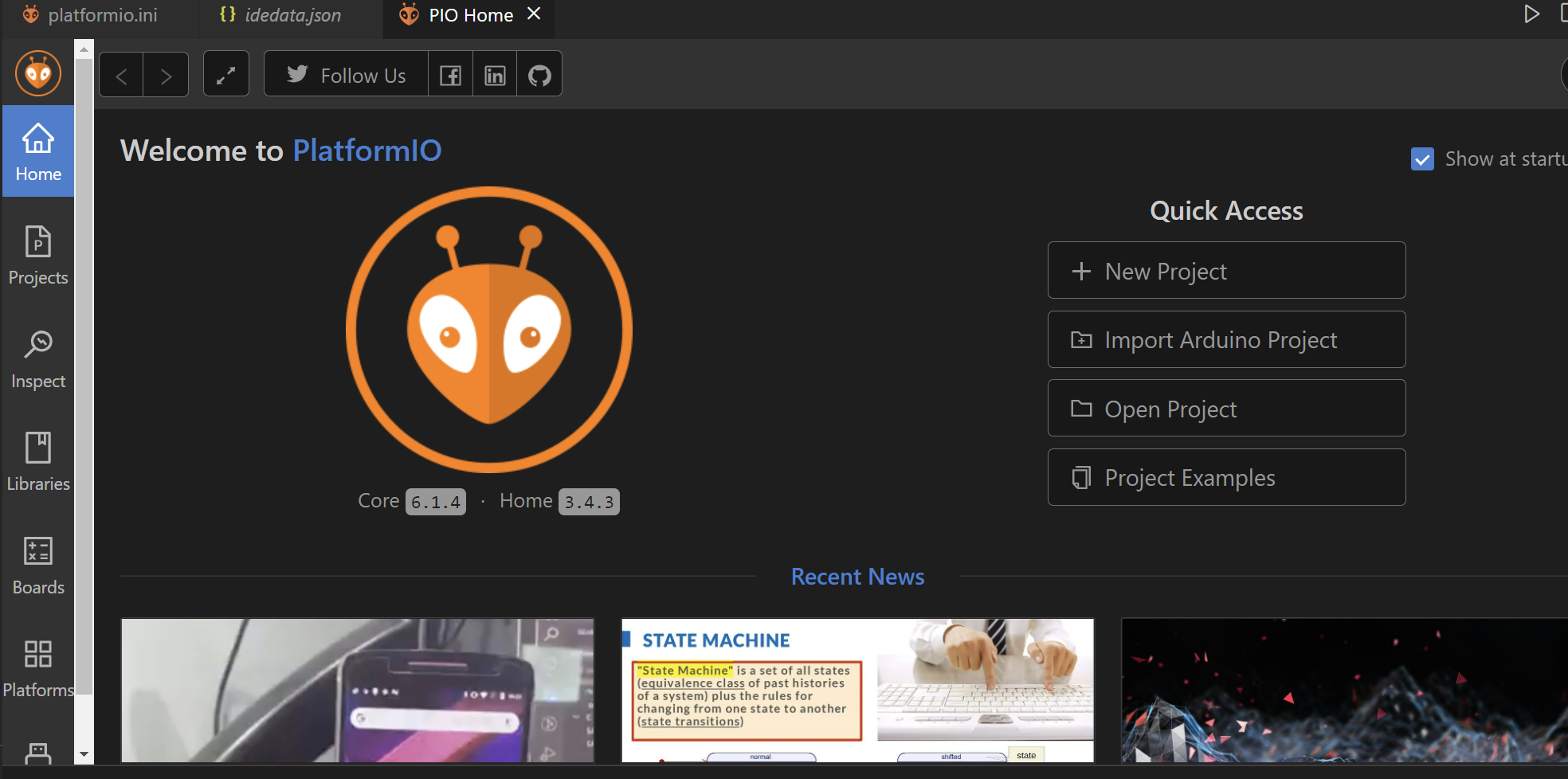Open the Libraries manager
Viewport: 1568px width, 779px height.
point(37,462)
